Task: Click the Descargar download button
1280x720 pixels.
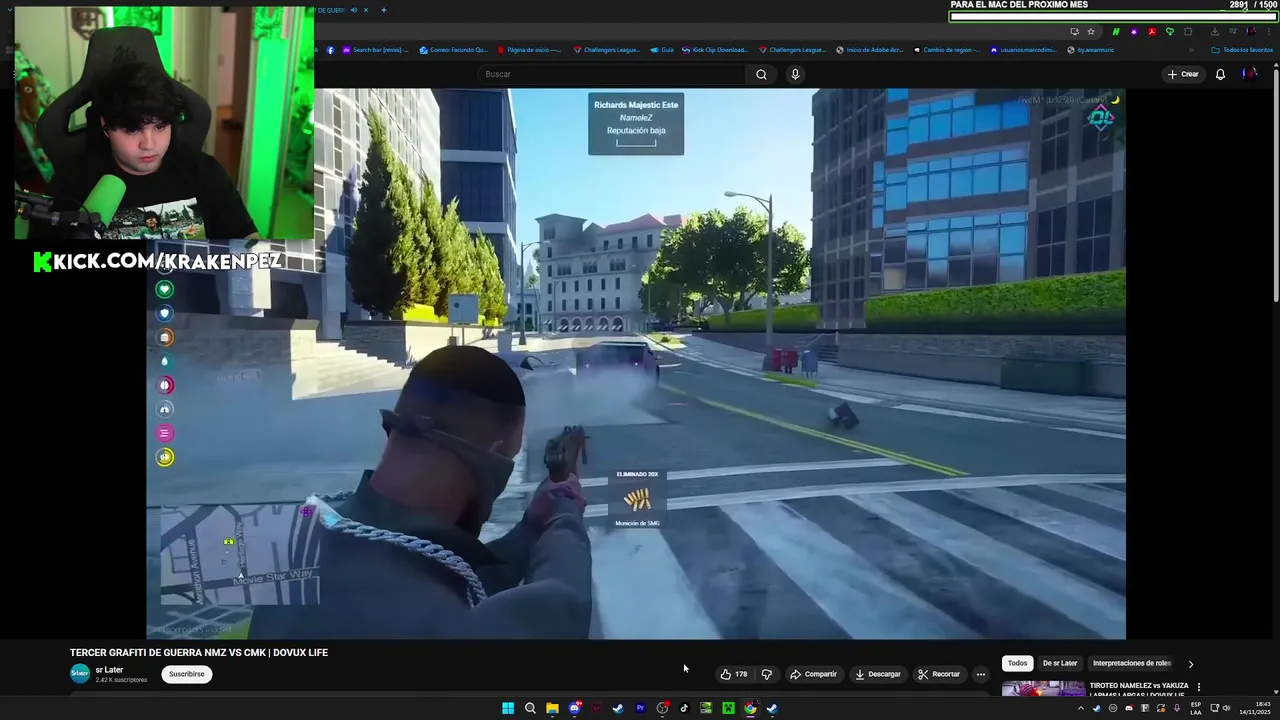Action: click(x=877, y=674)
